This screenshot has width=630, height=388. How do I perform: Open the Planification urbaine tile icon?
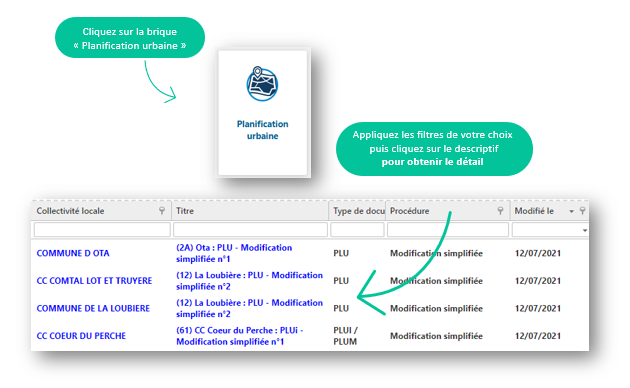click(262, 84)
